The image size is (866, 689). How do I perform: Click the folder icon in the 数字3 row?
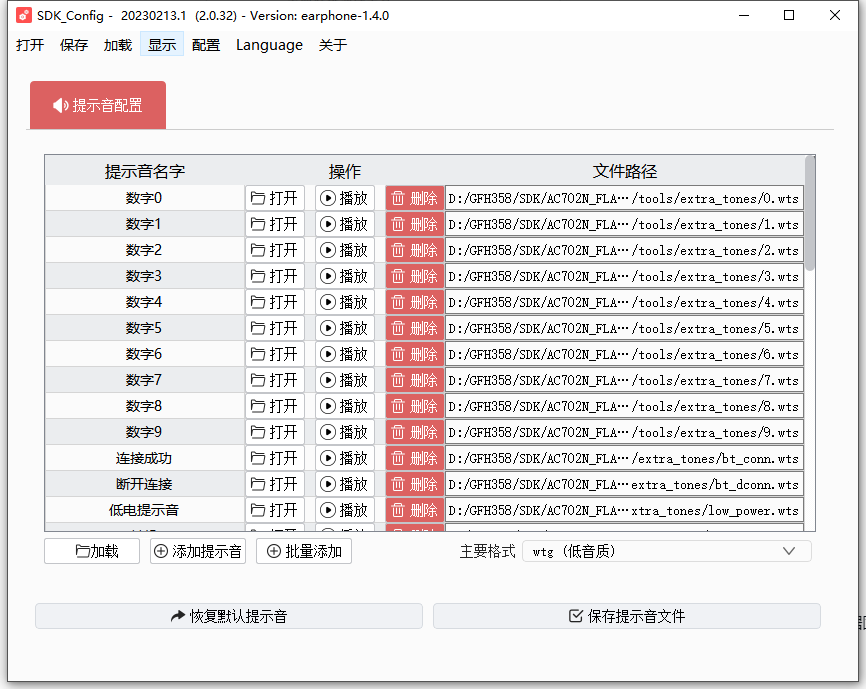[257, 276]
